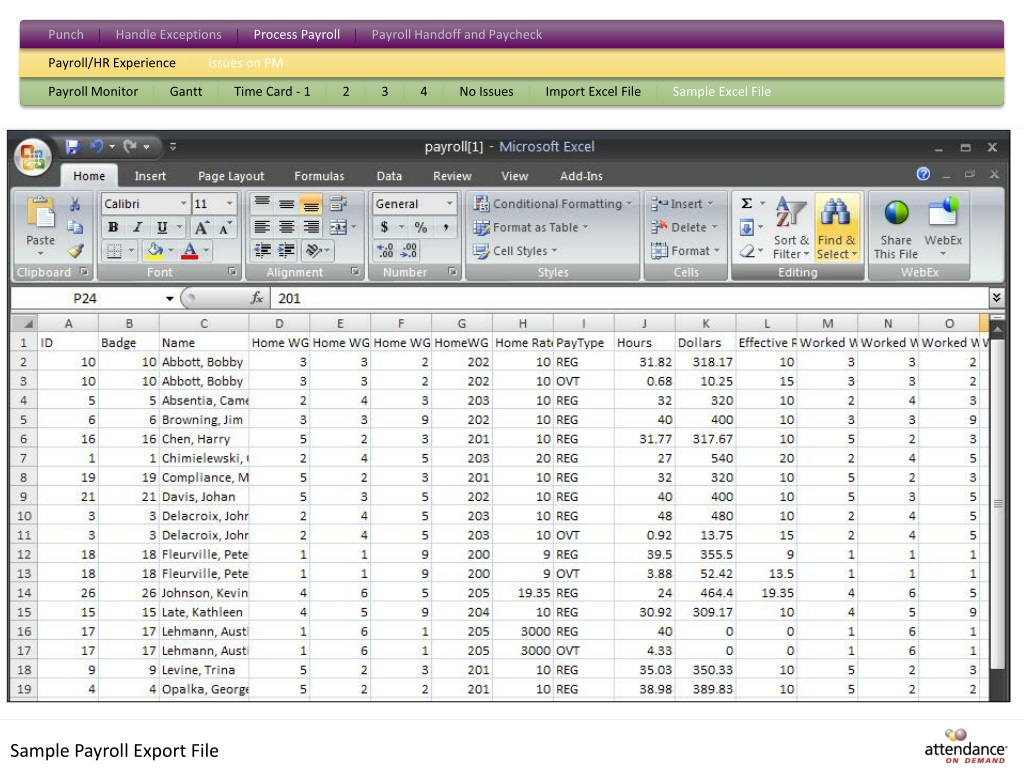1024x768 pixels.
Task: Click the Office button orb
Action: point(33,157)
